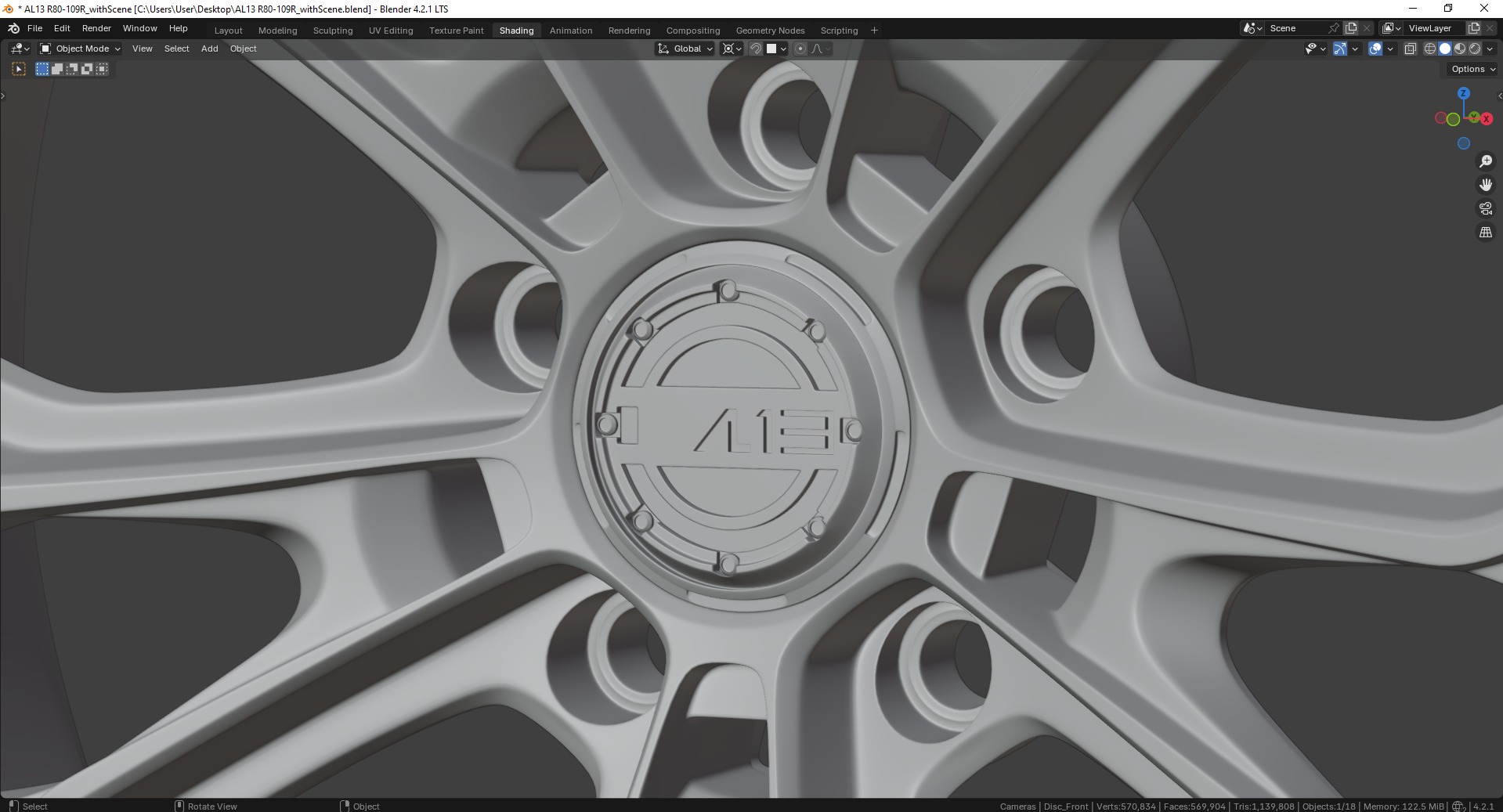Open the Scene browse dropdown
Viewport: 1503px width, 812px height.
coord(1252,28)
